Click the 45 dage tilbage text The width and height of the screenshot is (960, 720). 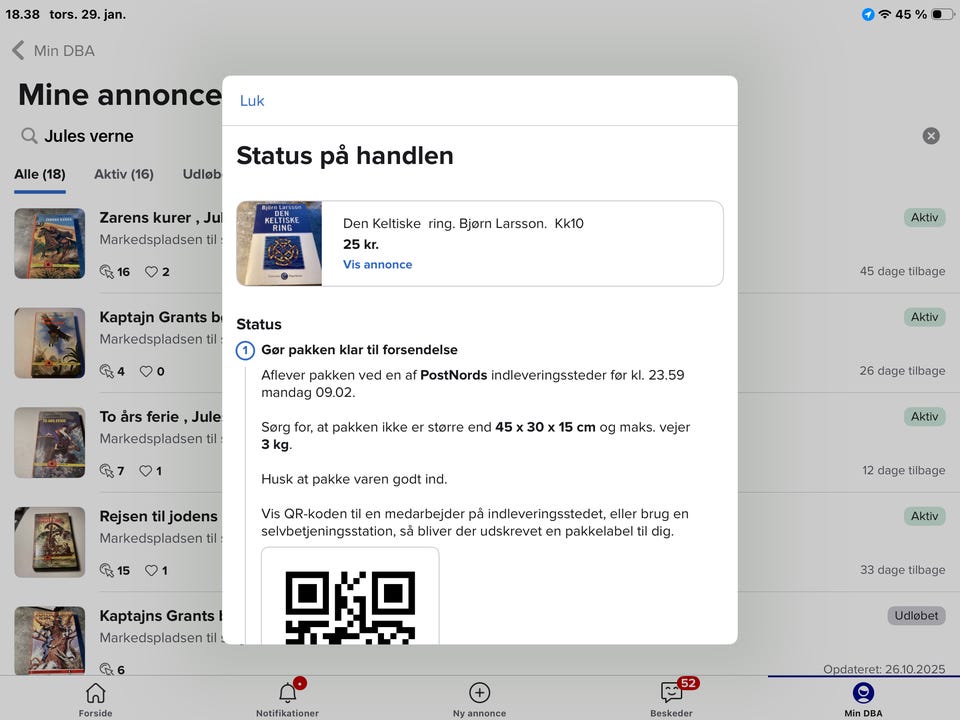(x=902, y=271)
